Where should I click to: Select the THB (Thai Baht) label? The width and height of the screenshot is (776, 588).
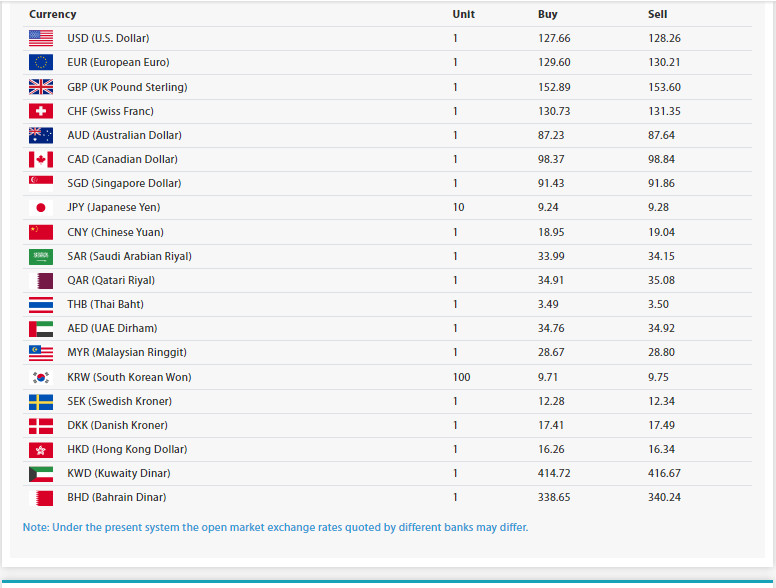click(105, 304)
